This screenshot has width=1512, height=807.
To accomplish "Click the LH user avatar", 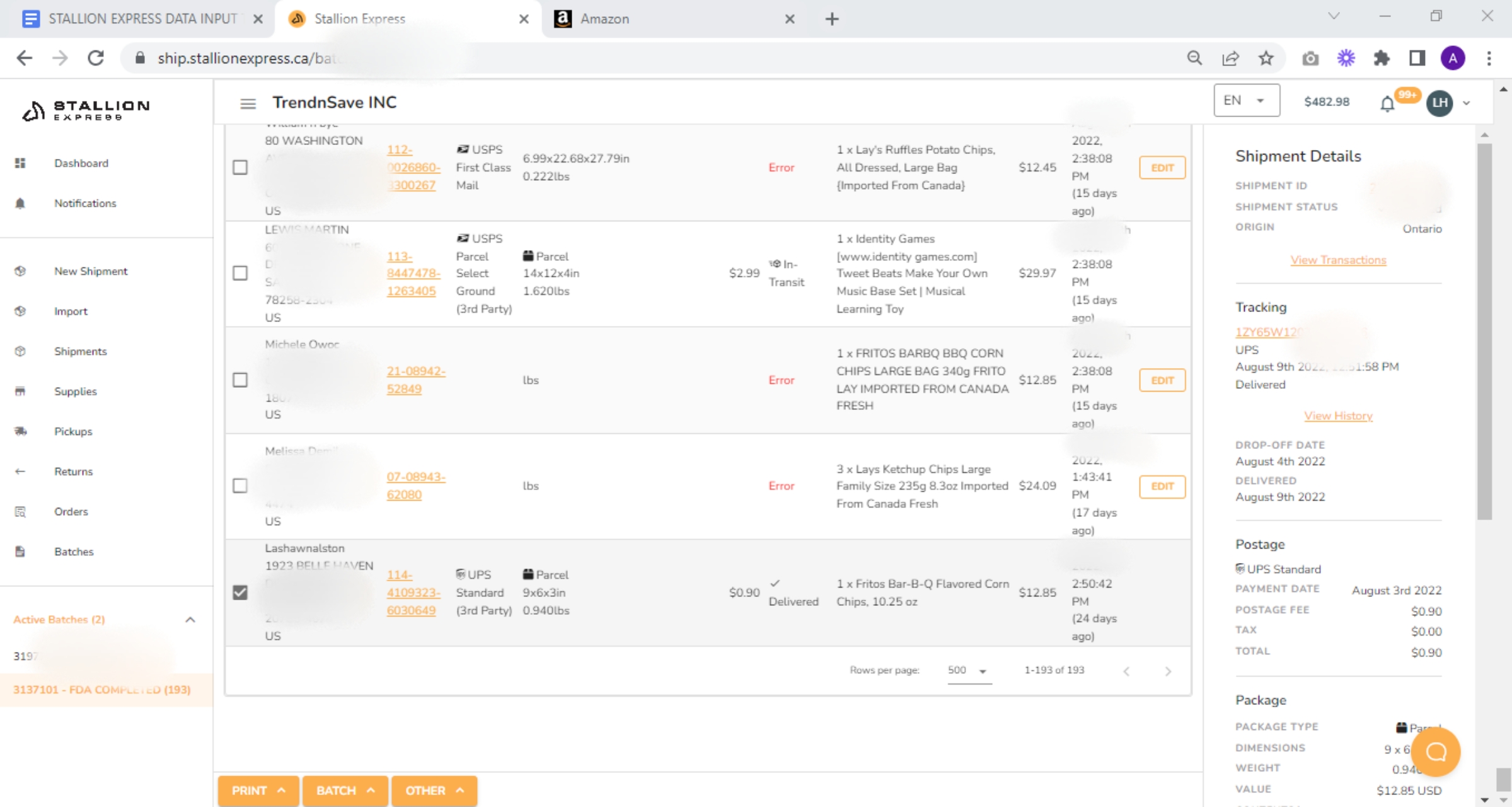I will [x=1440, y=103].
